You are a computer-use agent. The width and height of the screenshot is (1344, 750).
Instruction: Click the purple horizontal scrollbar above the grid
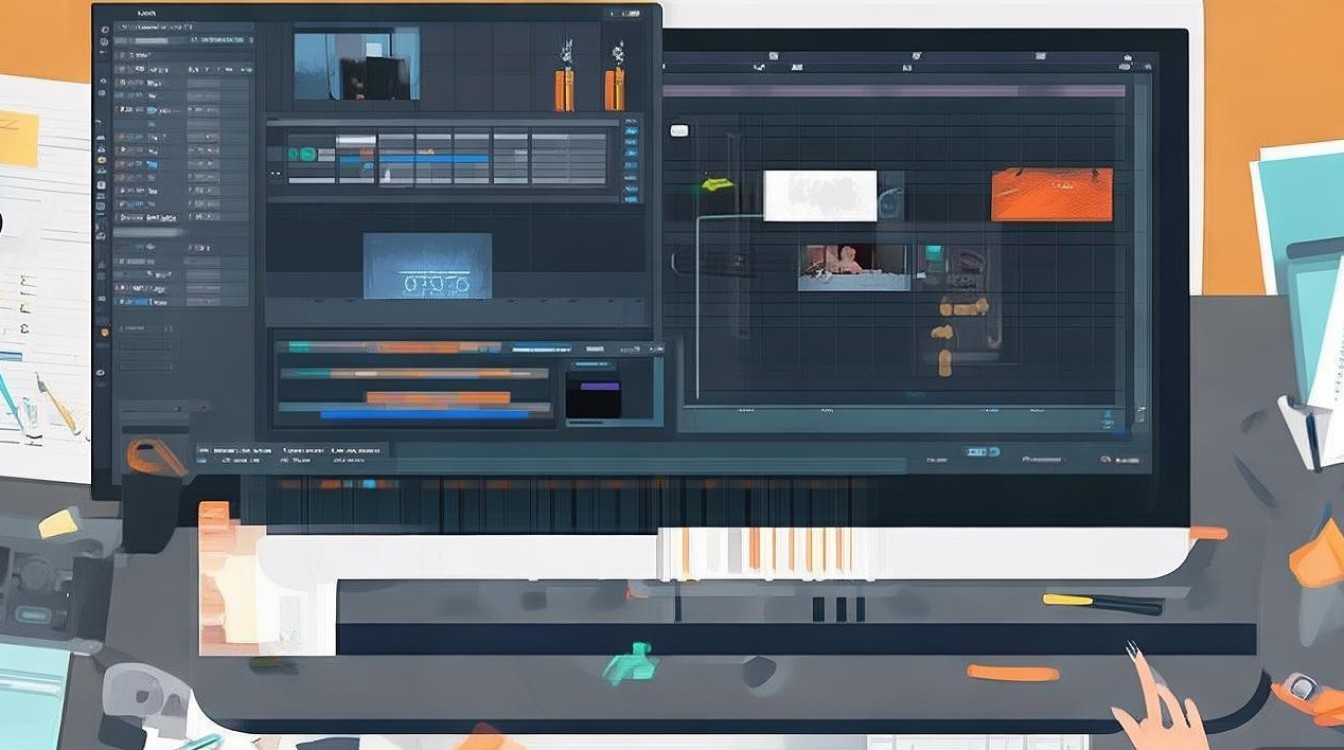click(894, 90)
